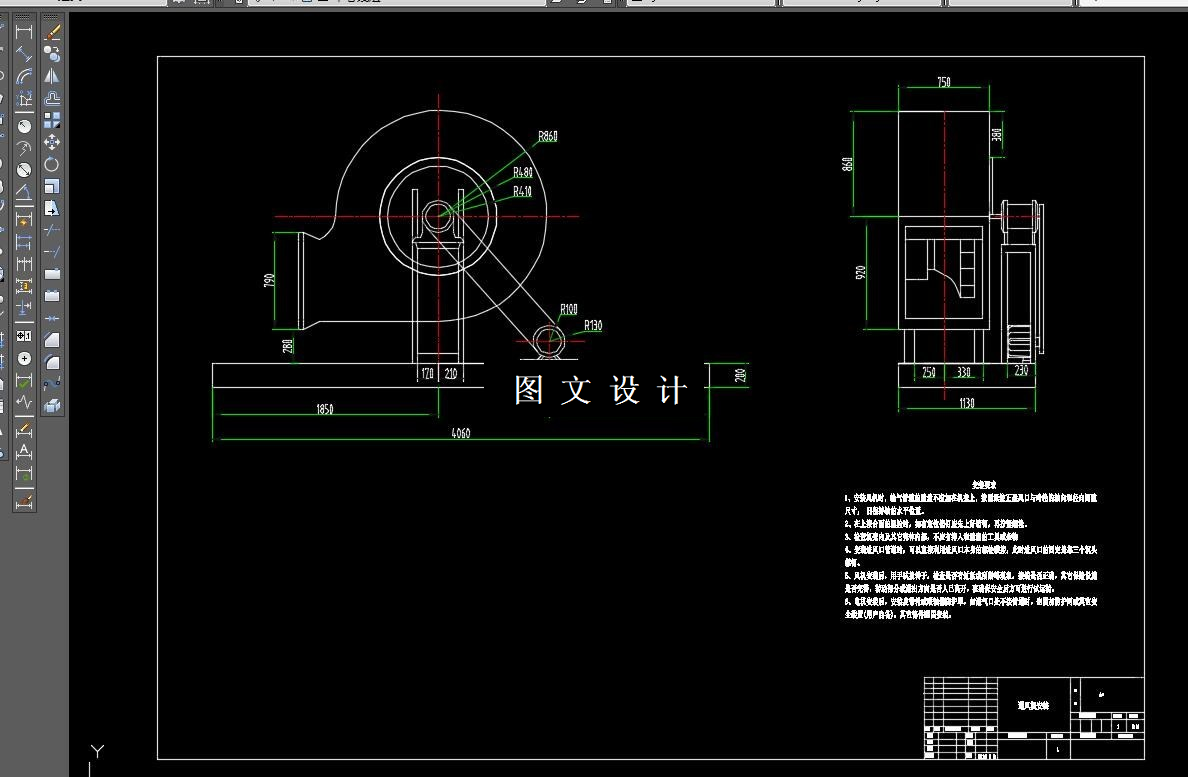Click the 210 dimension text under the support
The width and height of the screenshot is (1188, 777).
coord(451,373)
